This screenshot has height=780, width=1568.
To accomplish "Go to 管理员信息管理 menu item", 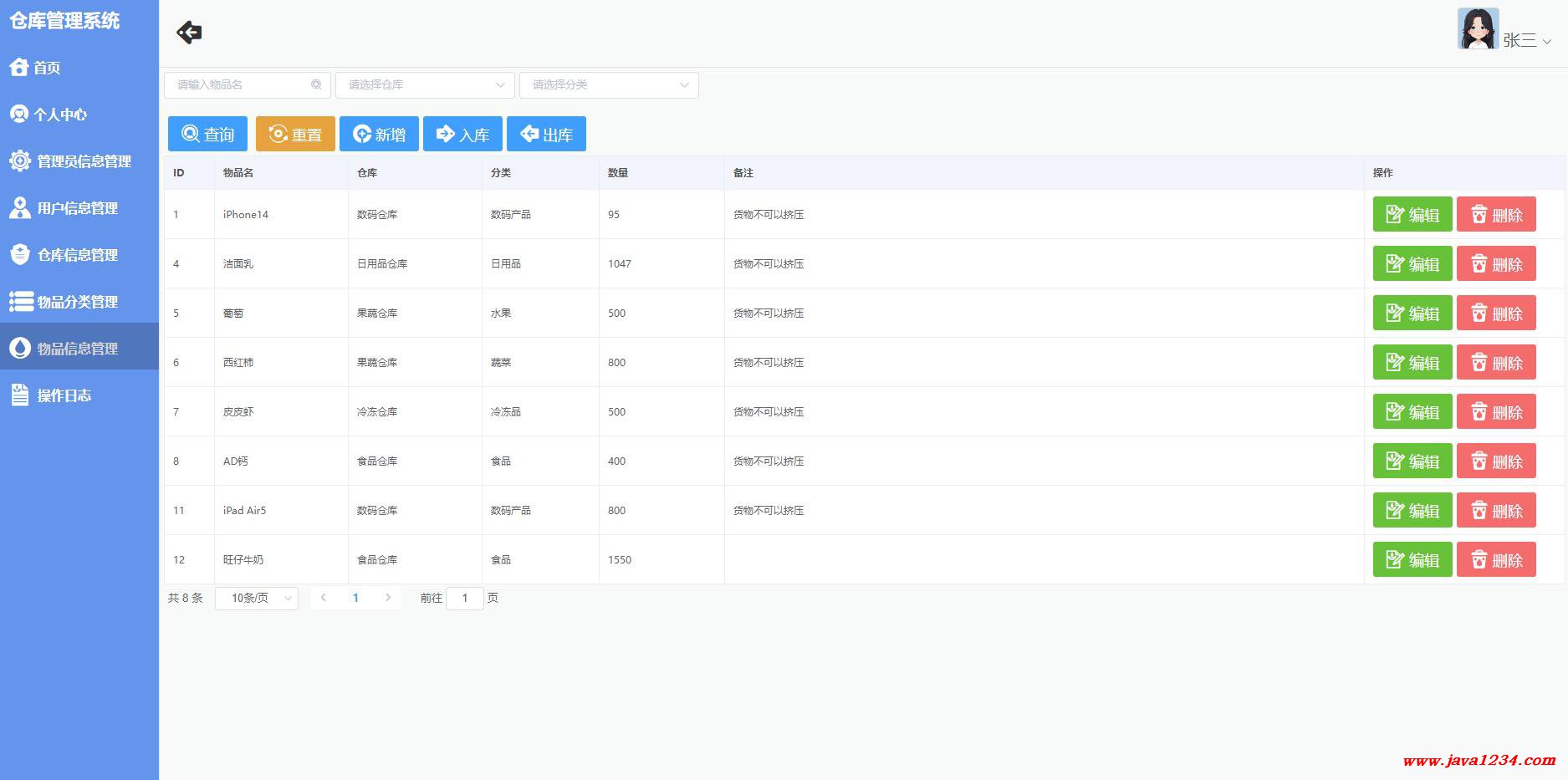I will (79, 161).
